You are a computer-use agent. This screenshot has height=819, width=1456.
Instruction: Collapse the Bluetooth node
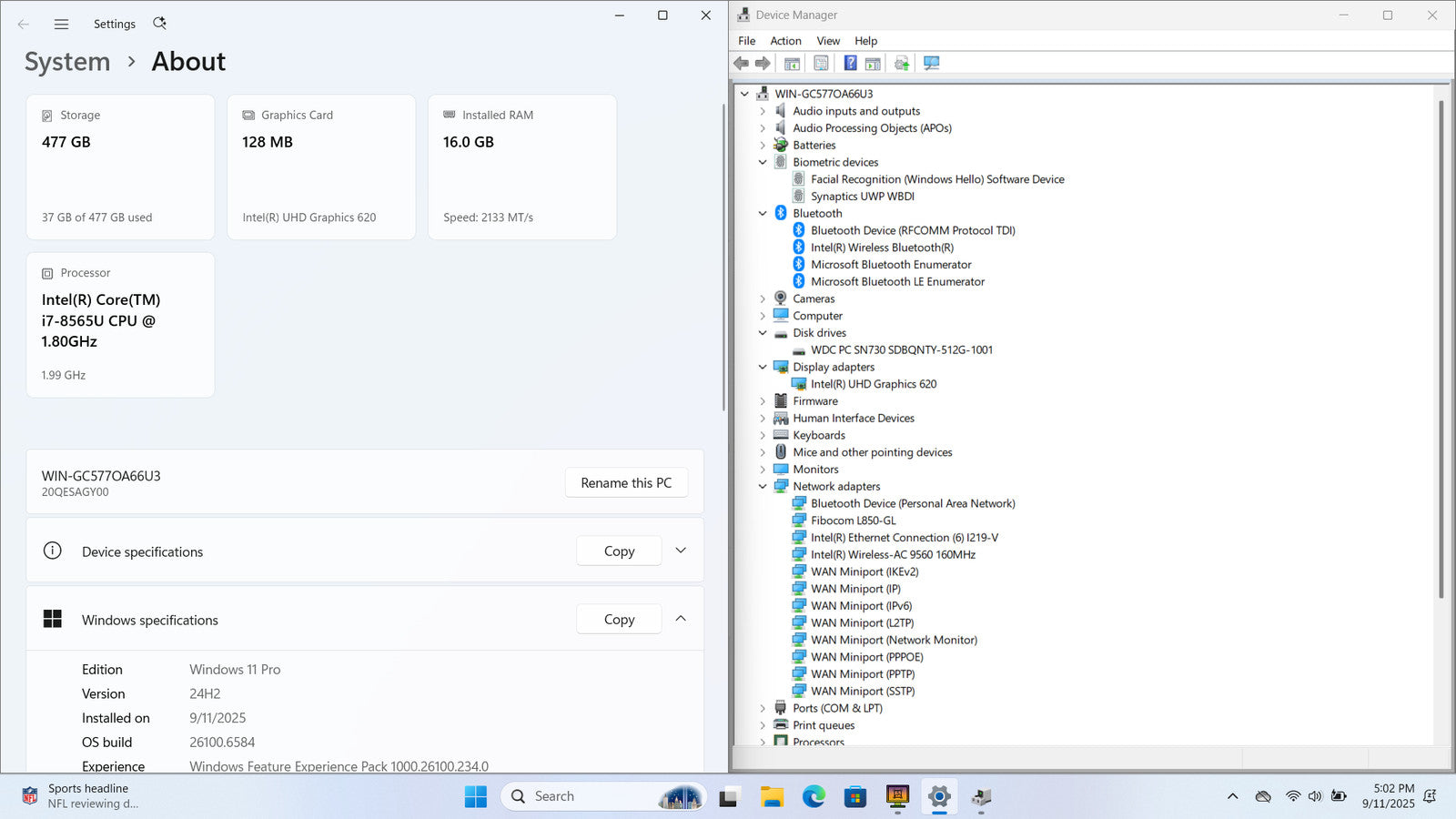coord(763,214)
